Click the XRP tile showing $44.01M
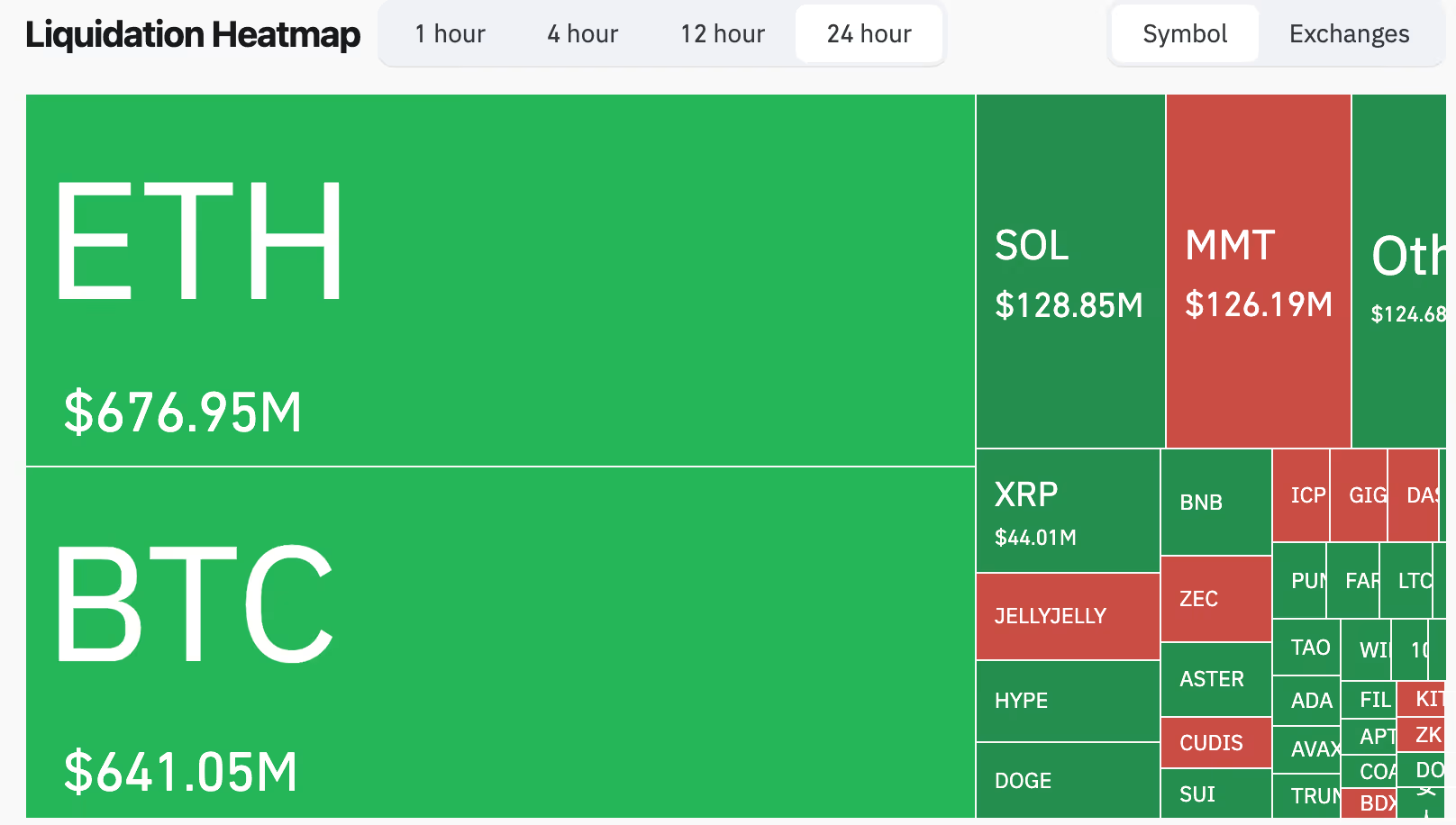 (x=1068, y=509)
